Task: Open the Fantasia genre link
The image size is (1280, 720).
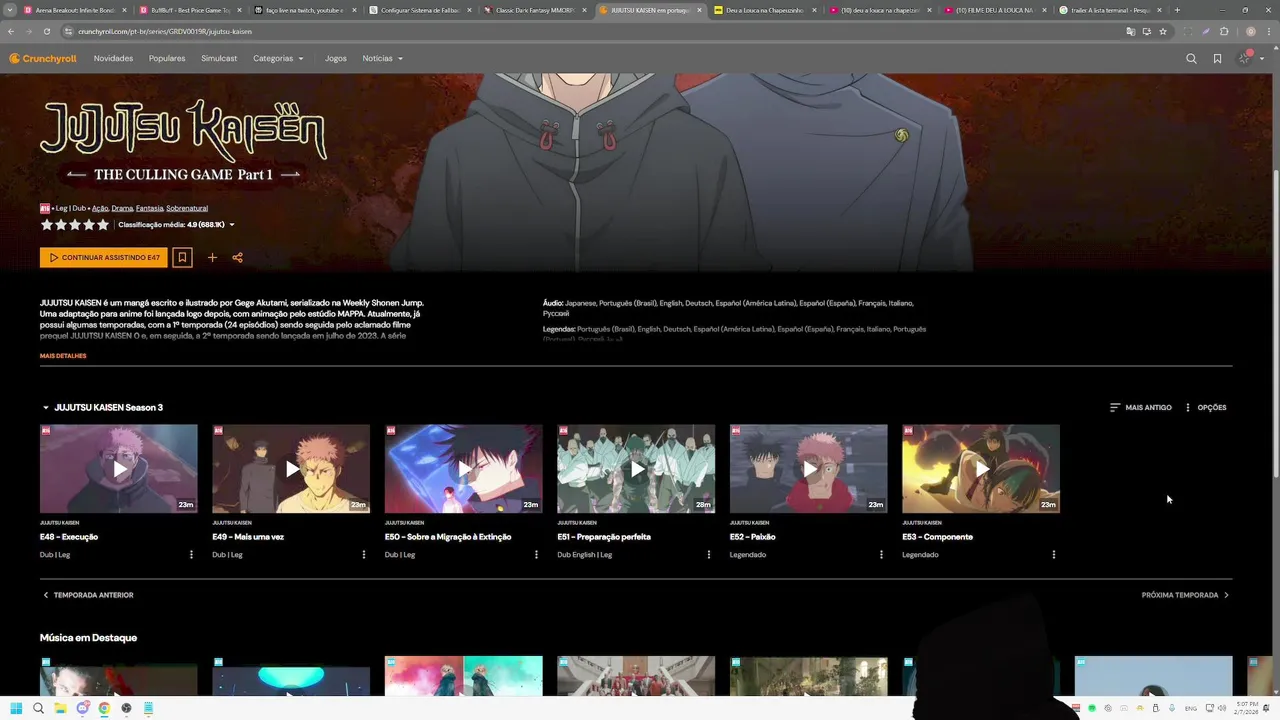Action: click(x=149, y=208)
